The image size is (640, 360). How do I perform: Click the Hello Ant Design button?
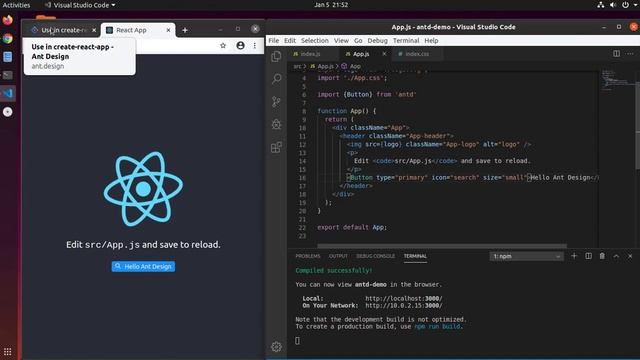click(143, 266)
